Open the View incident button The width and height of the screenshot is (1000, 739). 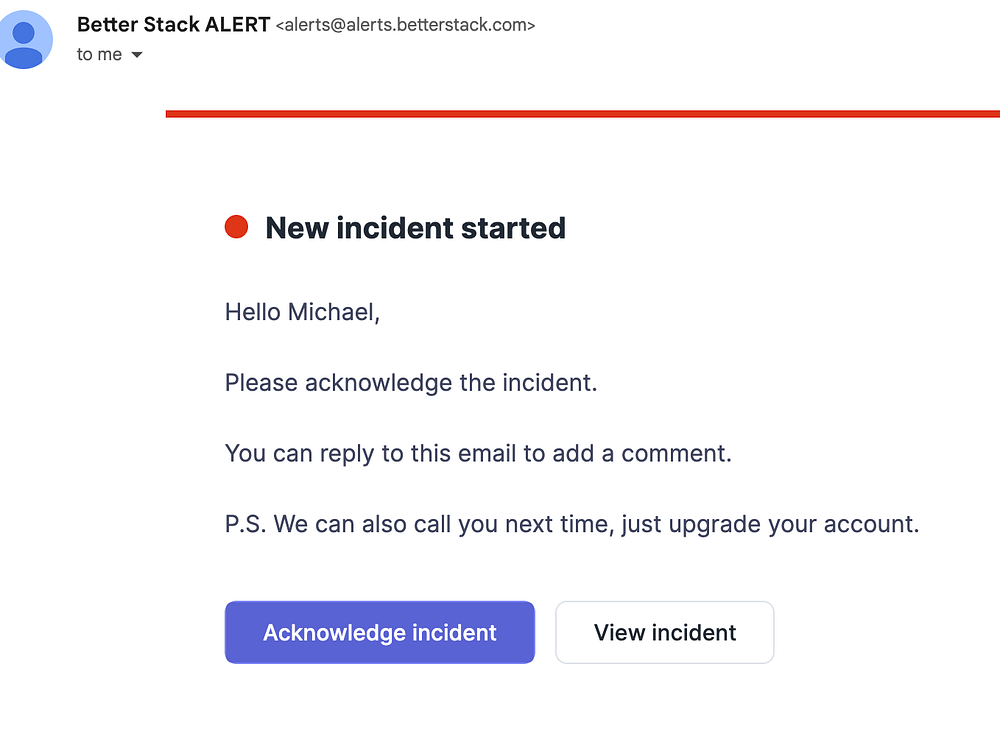coord(665,632)
